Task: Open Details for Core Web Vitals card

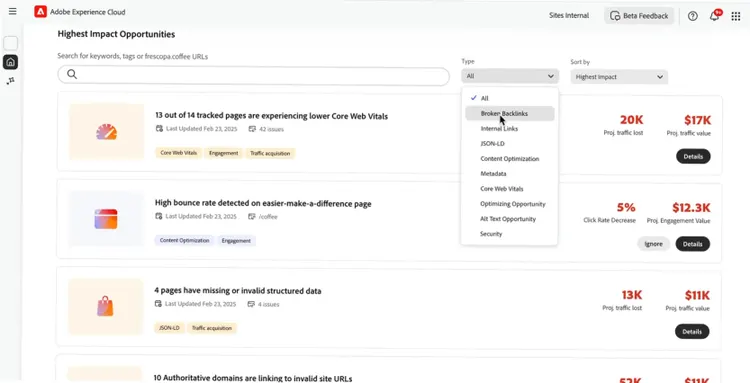Action: click(693, 156)
